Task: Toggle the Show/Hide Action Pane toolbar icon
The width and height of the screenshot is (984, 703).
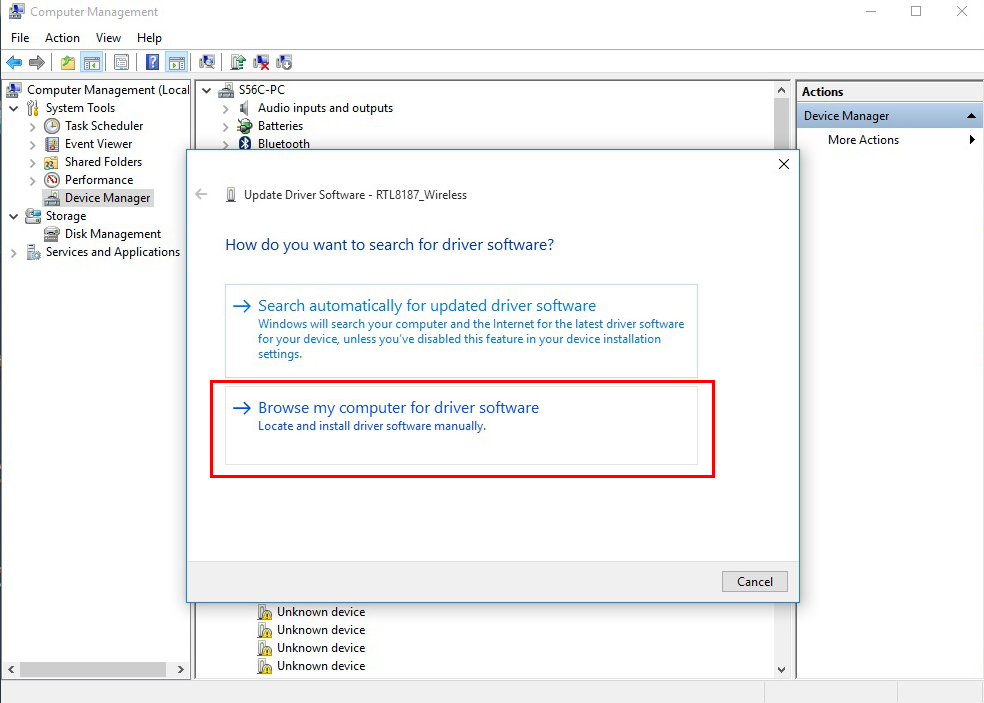Action: coord(176,61)
